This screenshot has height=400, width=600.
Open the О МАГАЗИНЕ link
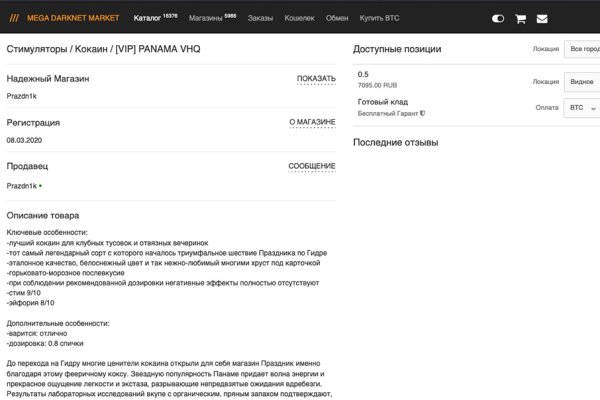click(312, 122)
